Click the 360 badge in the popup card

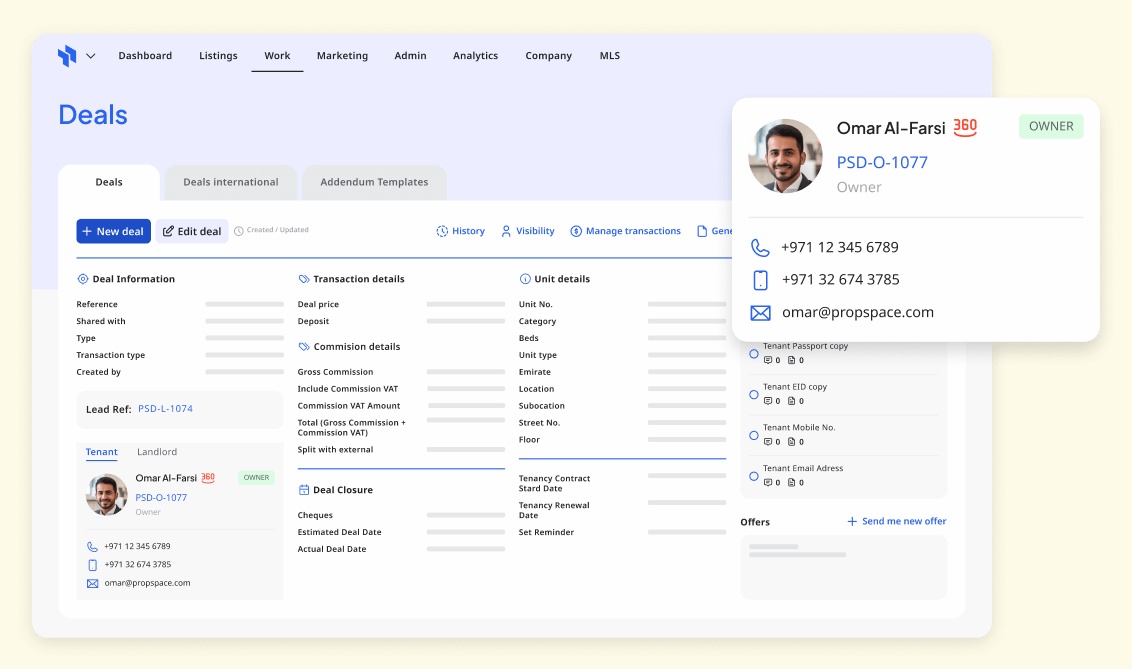[x=965, y=128]
